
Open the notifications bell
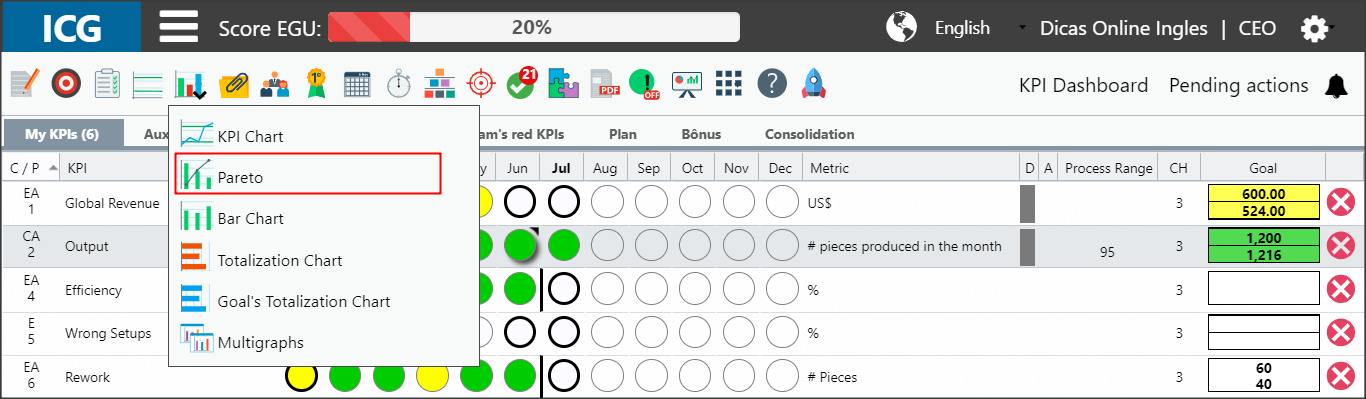(1336, 86)
